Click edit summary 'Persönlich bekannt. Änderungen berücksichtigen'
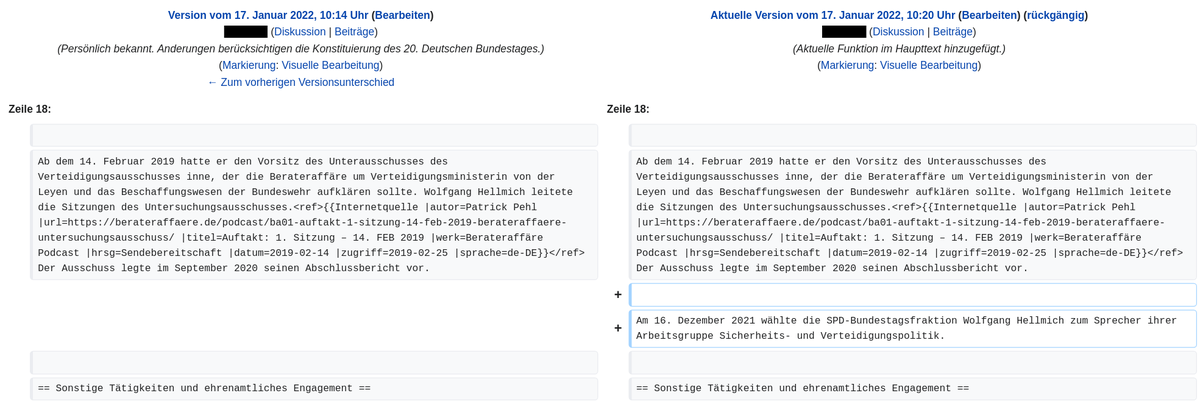This screenshot has height=404, width=1200. pos(300,48)
